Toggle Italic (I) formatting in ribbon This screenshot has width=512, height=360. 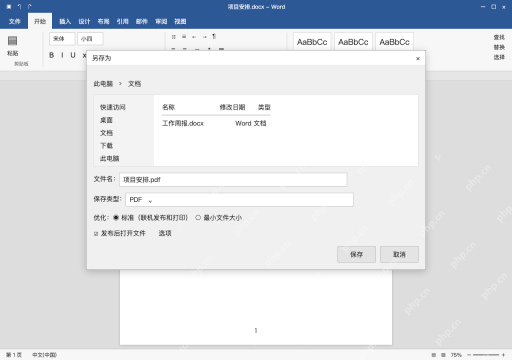click(62, 55)
